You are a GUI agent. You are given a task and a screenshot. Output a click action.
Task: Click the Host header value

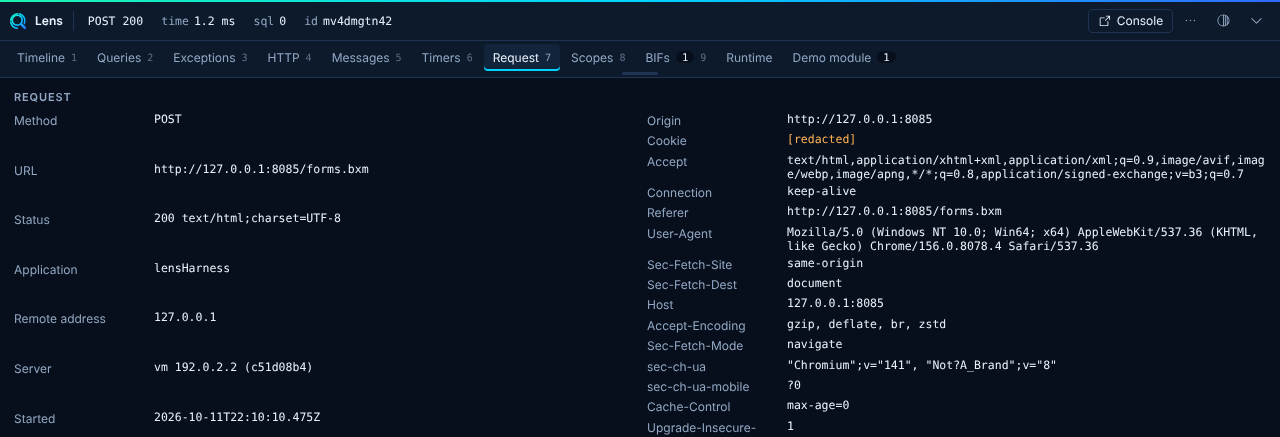click(x=835, y=303)
